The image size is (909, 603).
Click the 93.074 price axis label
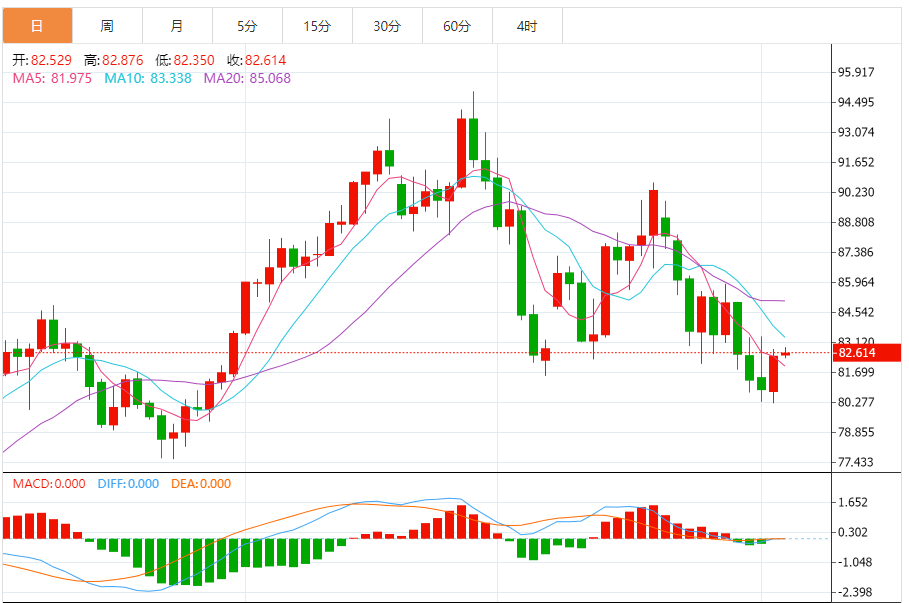point(856,132)
